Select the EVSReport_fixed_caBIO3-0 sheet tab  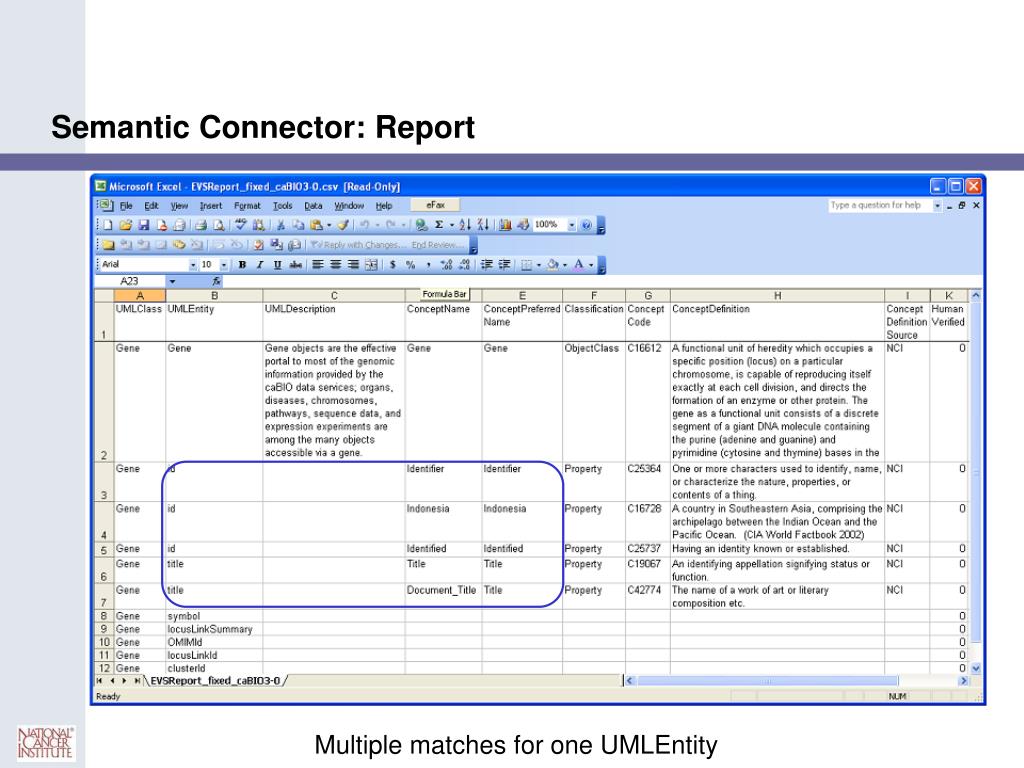point(216,680)
